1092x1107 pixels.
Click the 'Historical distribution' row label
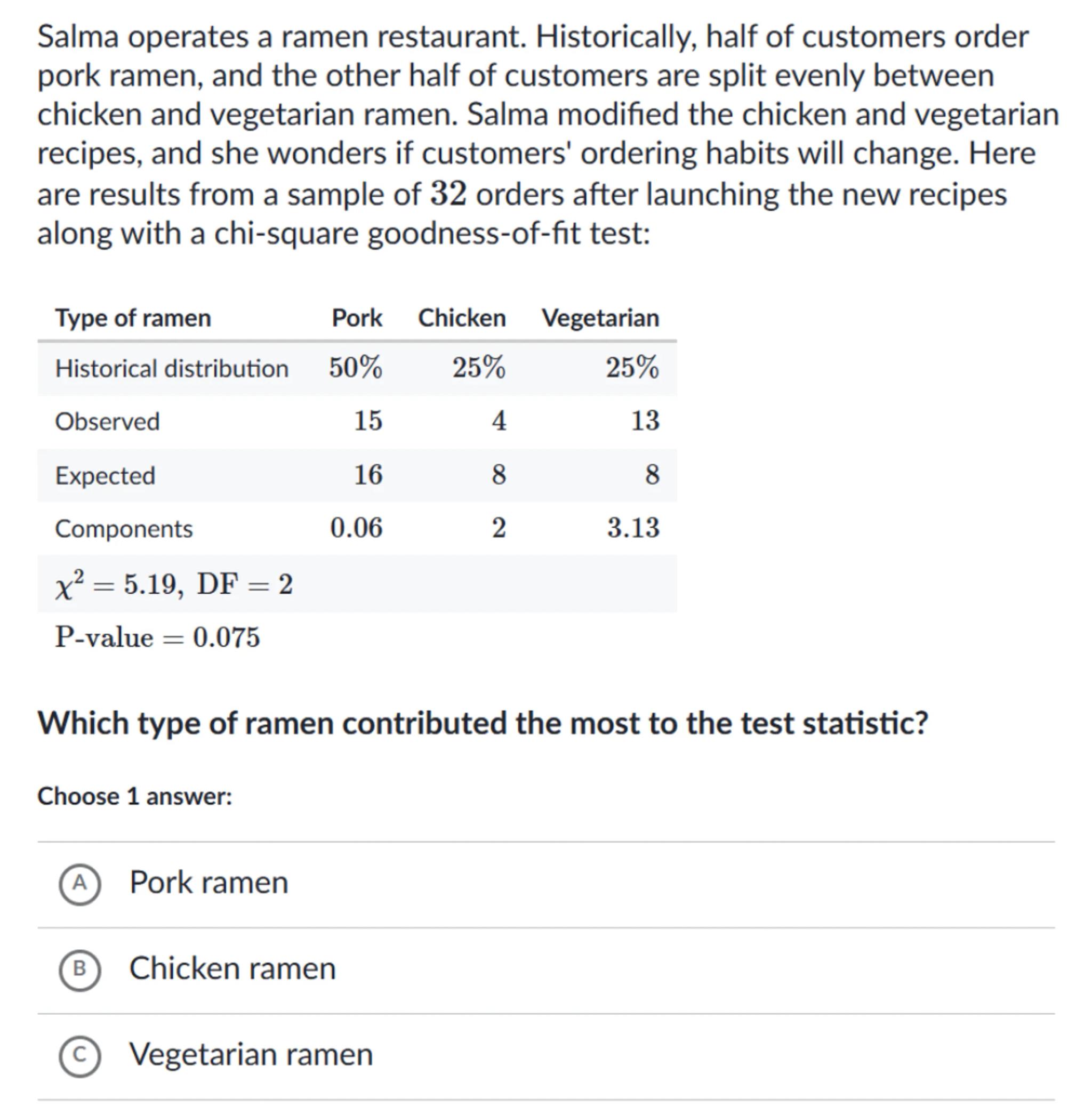(x=171, y=368)
